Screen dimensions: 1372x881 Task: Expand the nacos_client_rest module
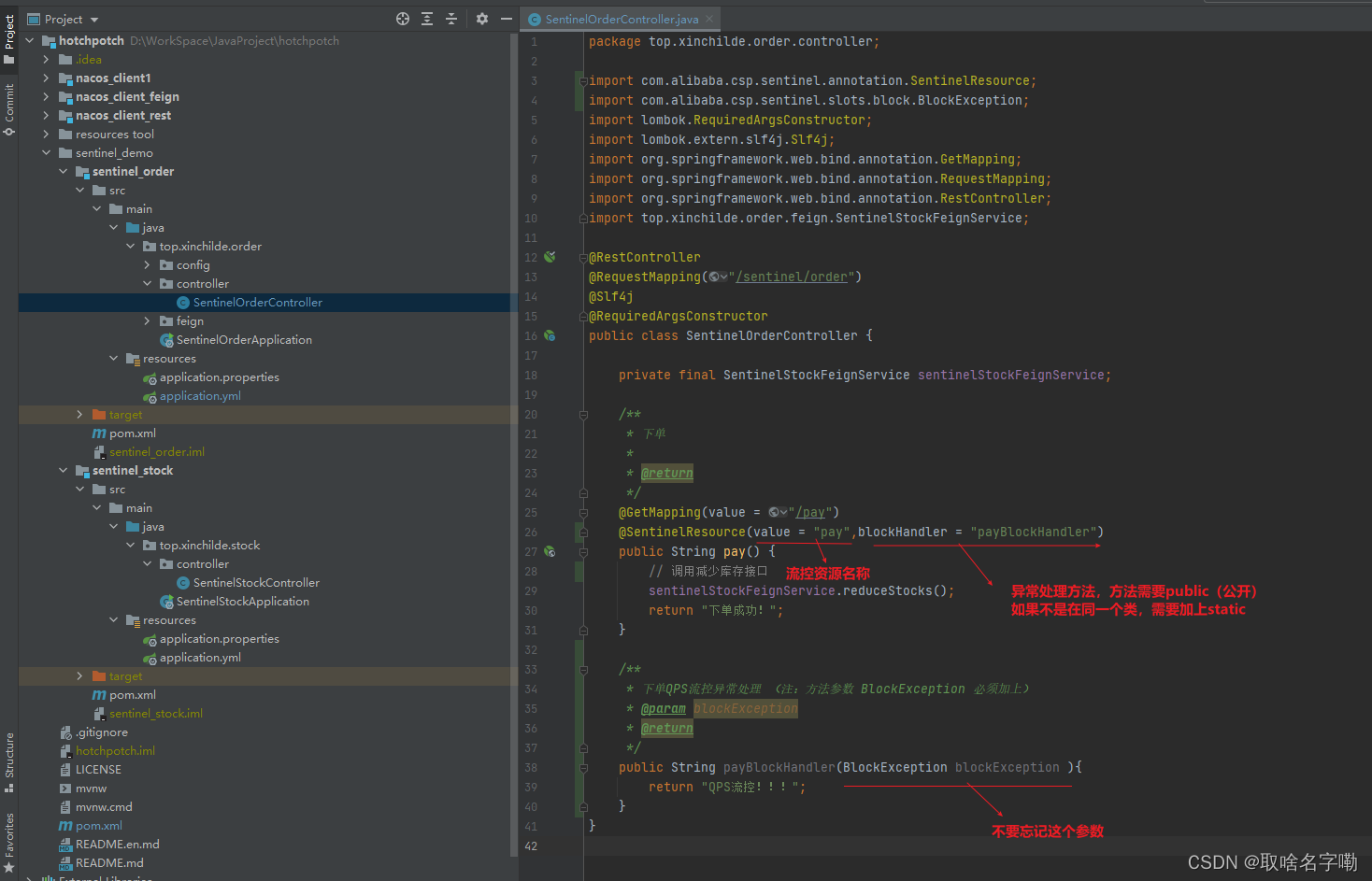46,116
